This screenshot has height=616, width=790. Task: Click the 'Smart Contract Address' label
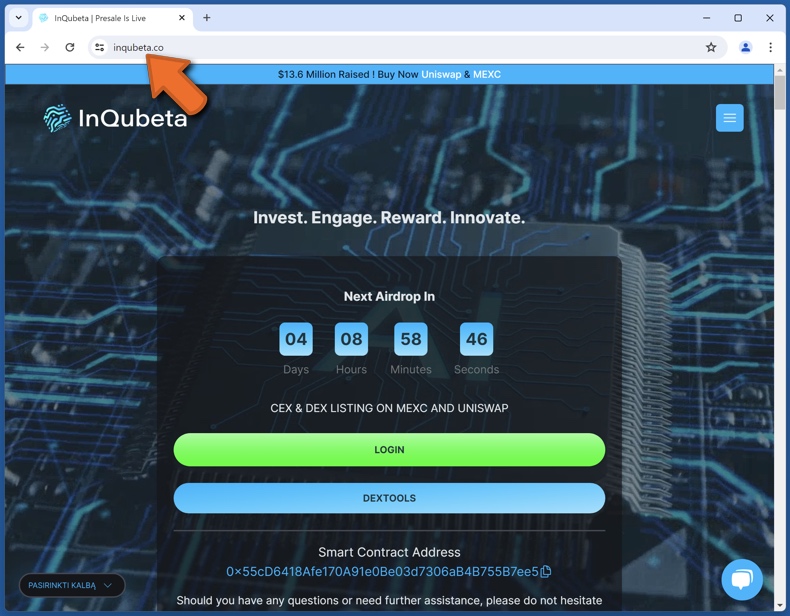pos(389,553)
